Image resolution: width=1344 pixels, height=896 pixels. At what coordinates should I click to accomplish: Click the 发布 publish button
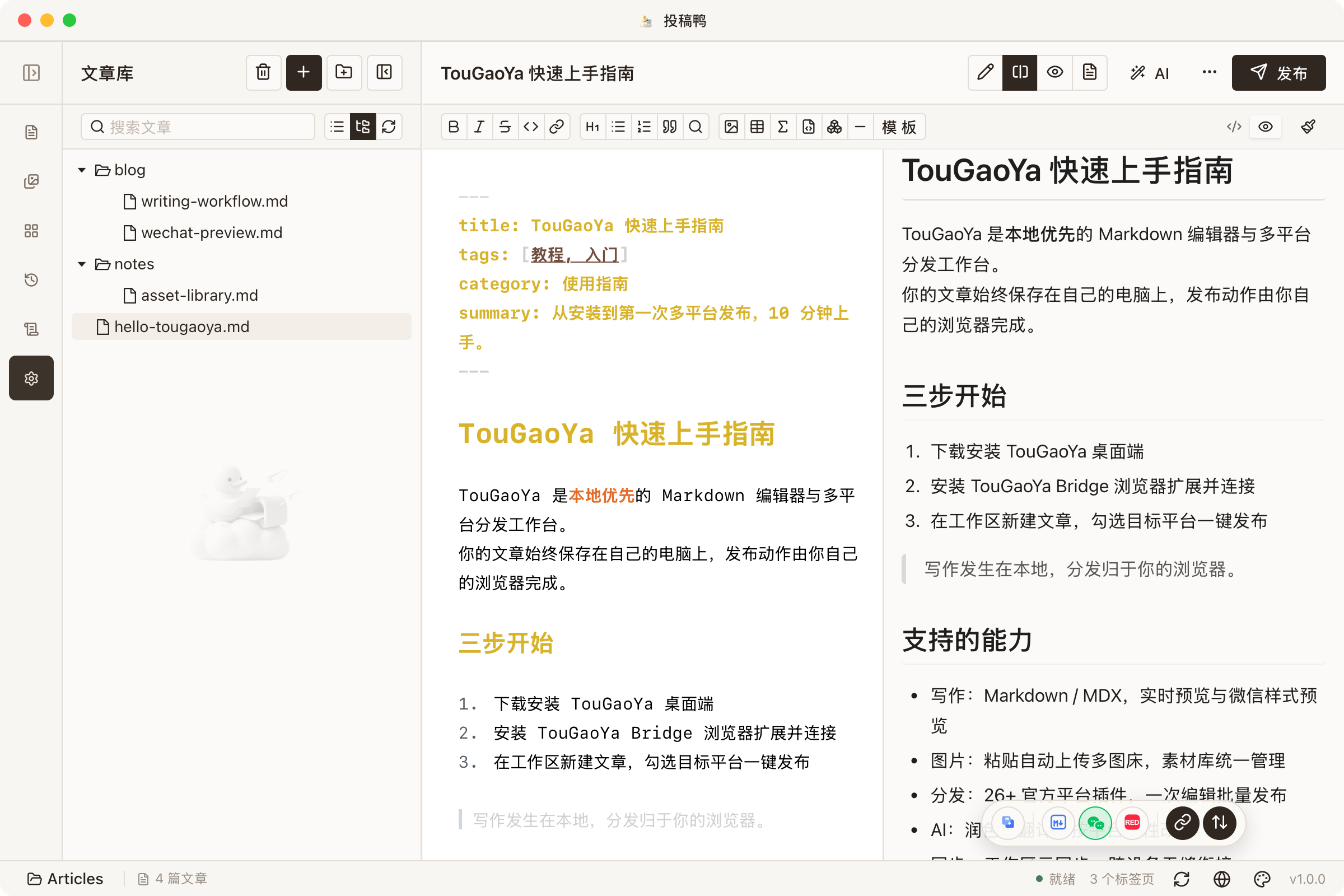tap(1278, 73)
